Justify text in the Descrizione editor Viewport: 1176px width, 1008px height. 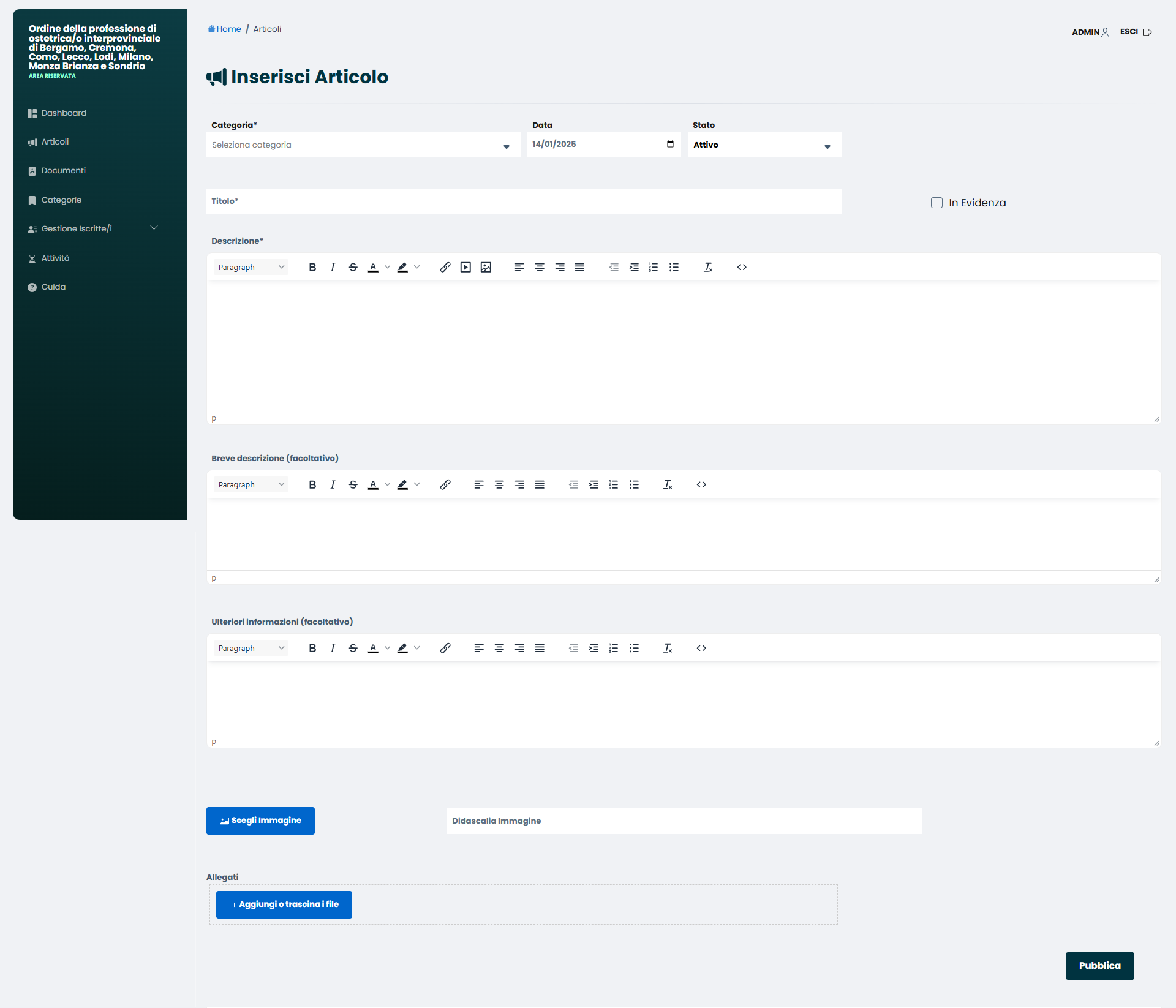[579, 267]
